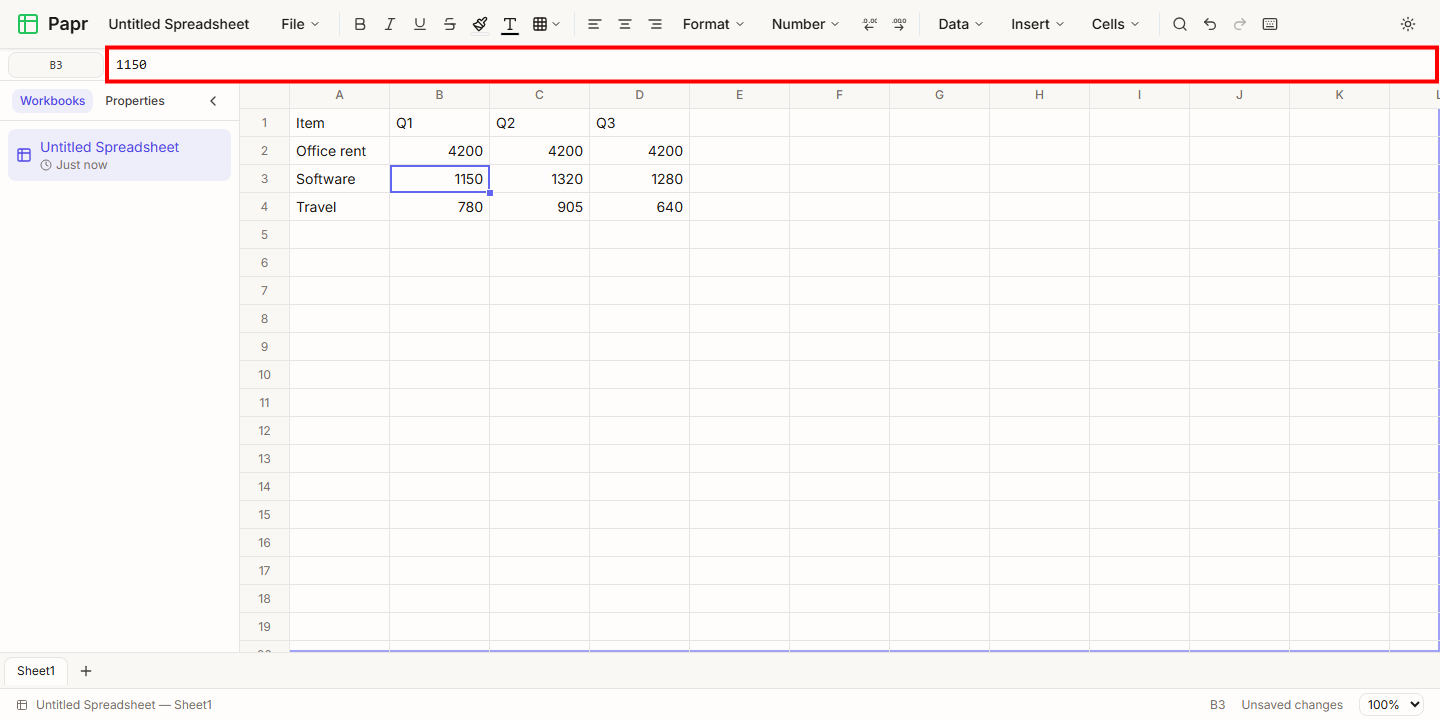Image resolution: width=1440 pixels, height=720 pixels.
Task: Select the Item header cell
Action: point(340,123)
